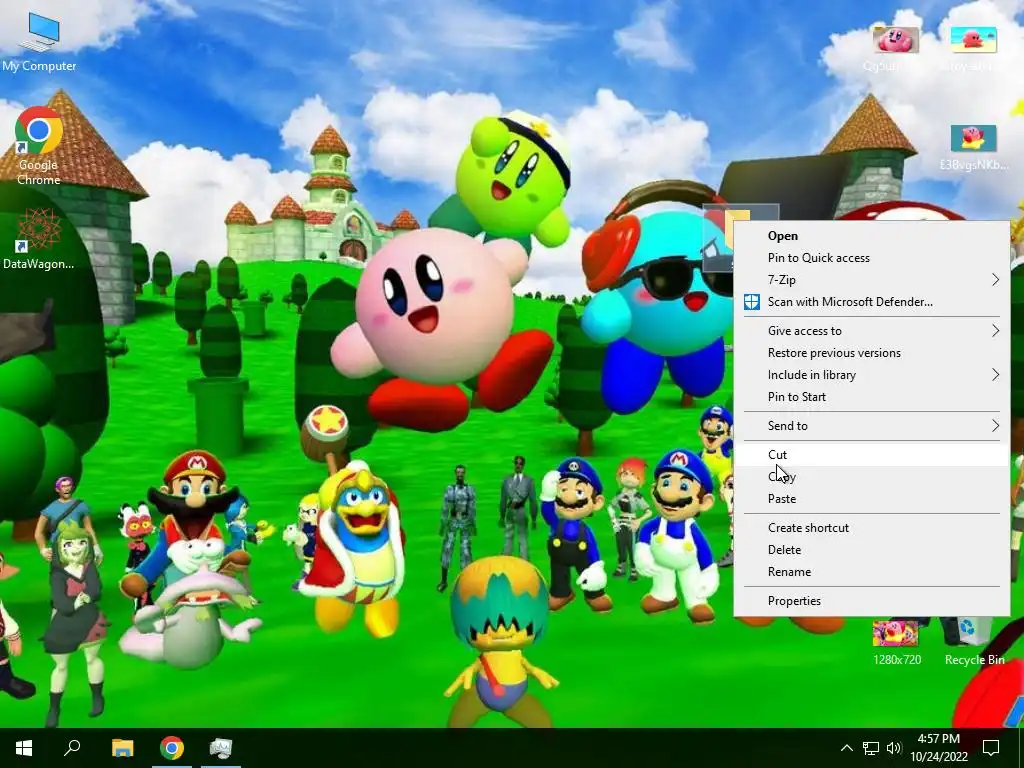Select the Recycle Bin icon
The image size is (1024, 768).
[x=974, y=642]
